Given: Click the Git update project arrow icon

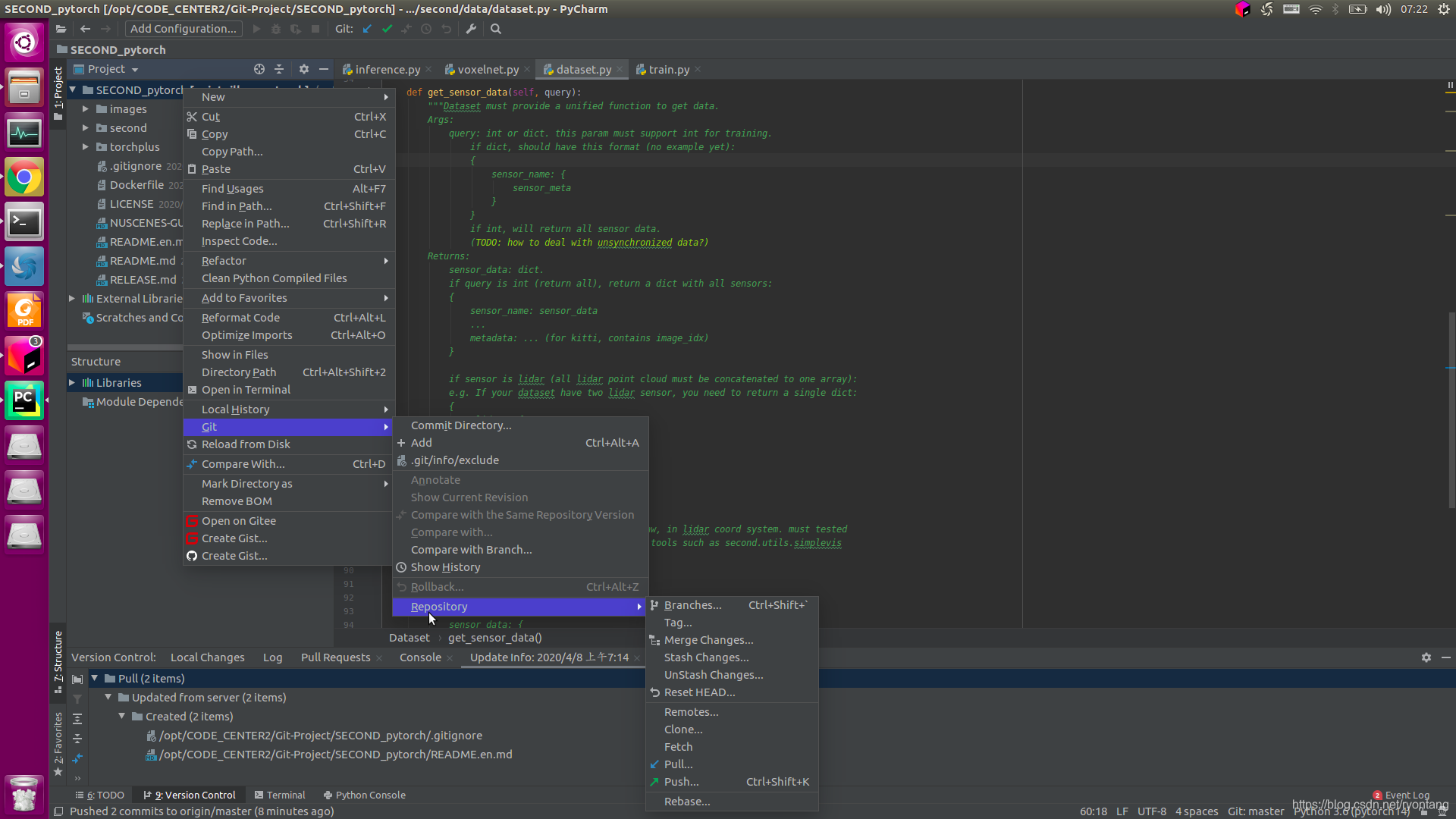Looking at the screenshot, I should (367, 29).
